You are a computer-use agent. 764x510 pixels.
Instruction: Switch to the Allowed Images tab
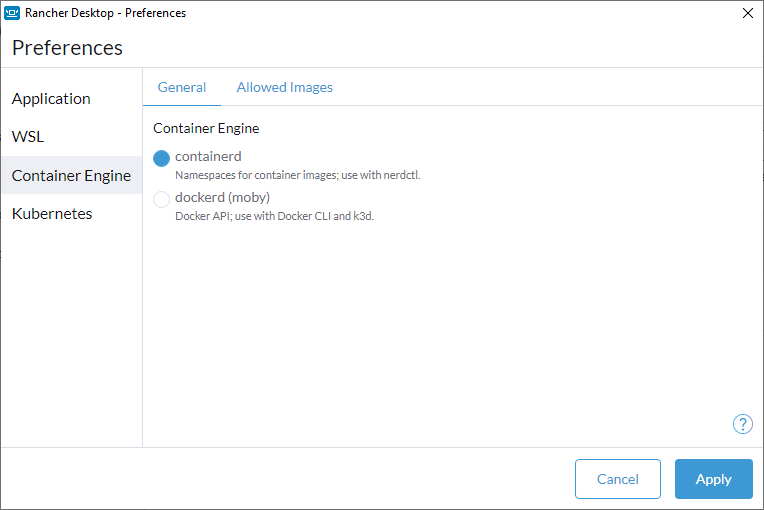(285, 87)
